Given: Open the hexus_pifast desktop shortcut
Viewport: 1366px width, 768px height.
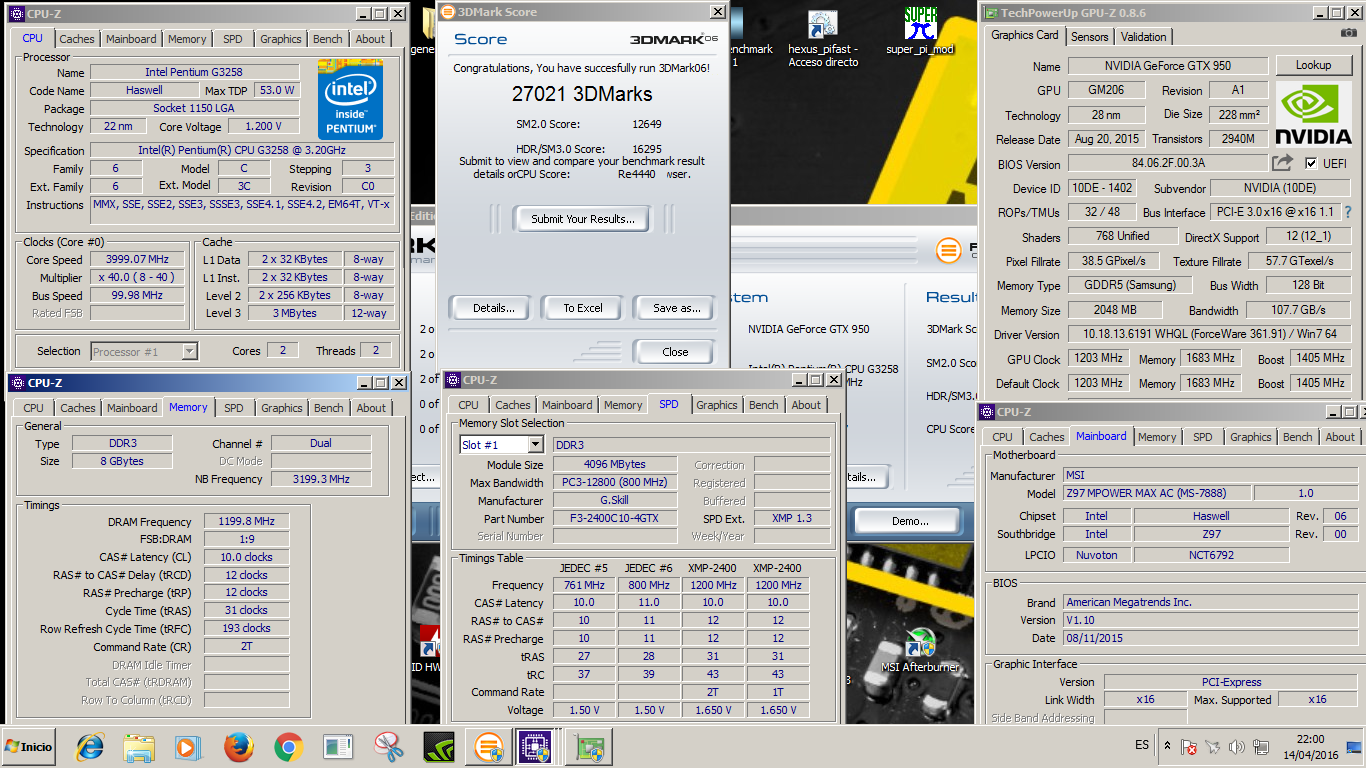Looking at the screenshot, I should (x=823, y=38).
